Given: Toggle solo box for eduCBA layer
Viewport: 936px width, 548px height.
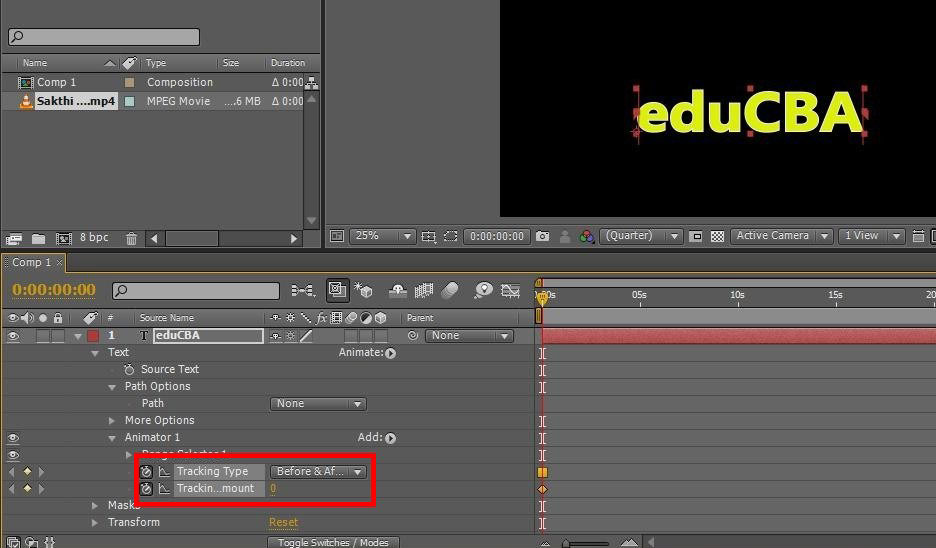Looking at the screenshot, I should pos(43,336).
